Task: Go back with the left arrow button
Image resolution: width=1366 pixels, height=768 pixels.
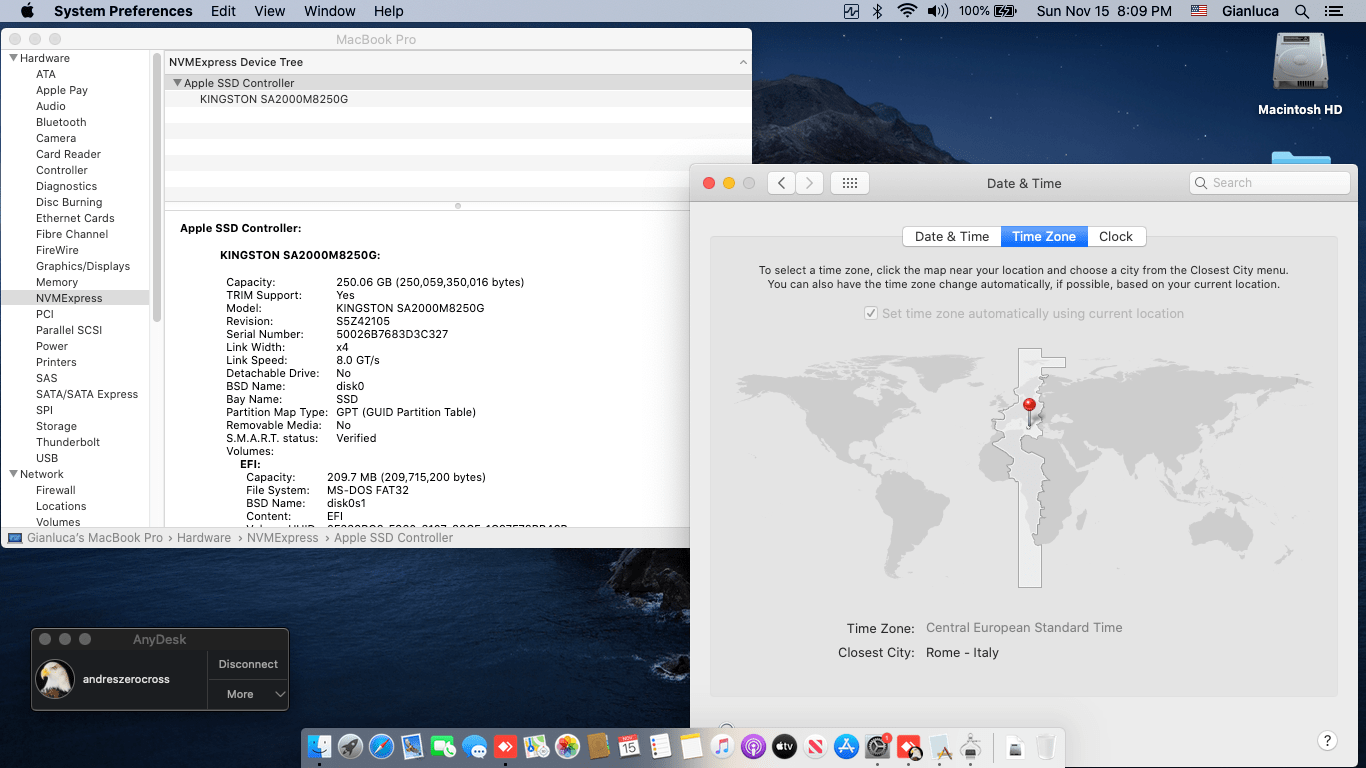Action: 782,183
